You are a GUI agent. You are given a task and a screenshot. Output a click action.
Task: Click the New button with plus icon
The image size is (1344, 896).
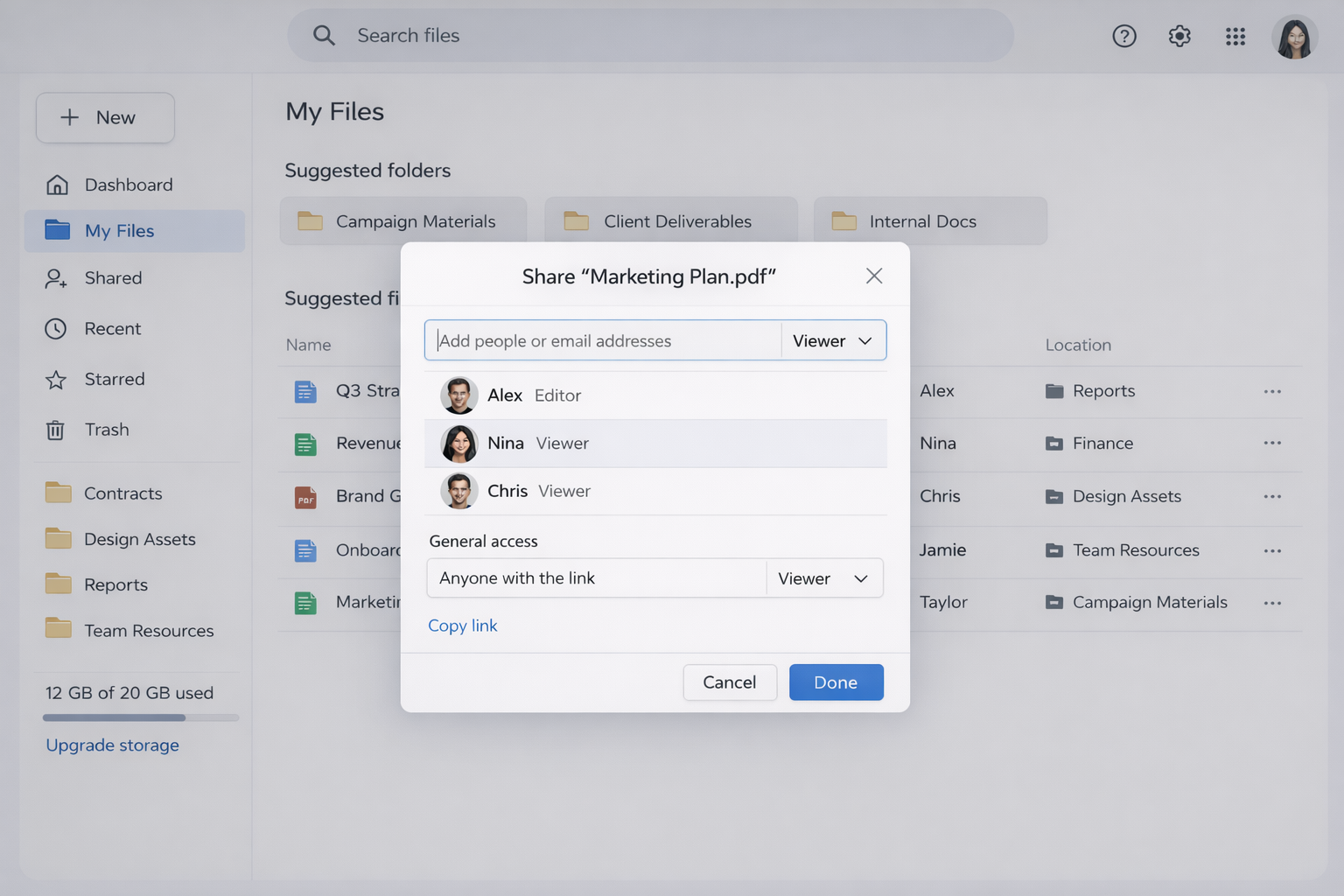[105, 118]
